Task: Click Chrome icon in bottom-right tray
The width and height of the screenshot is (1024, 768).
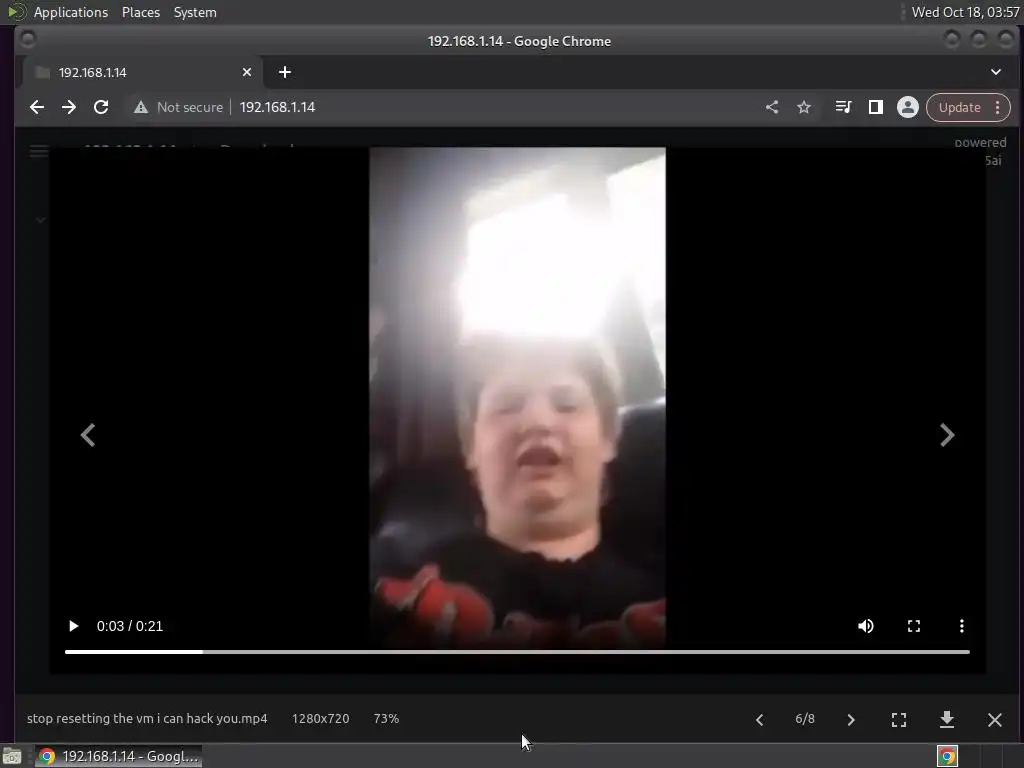Action: [x=947, y=756]
